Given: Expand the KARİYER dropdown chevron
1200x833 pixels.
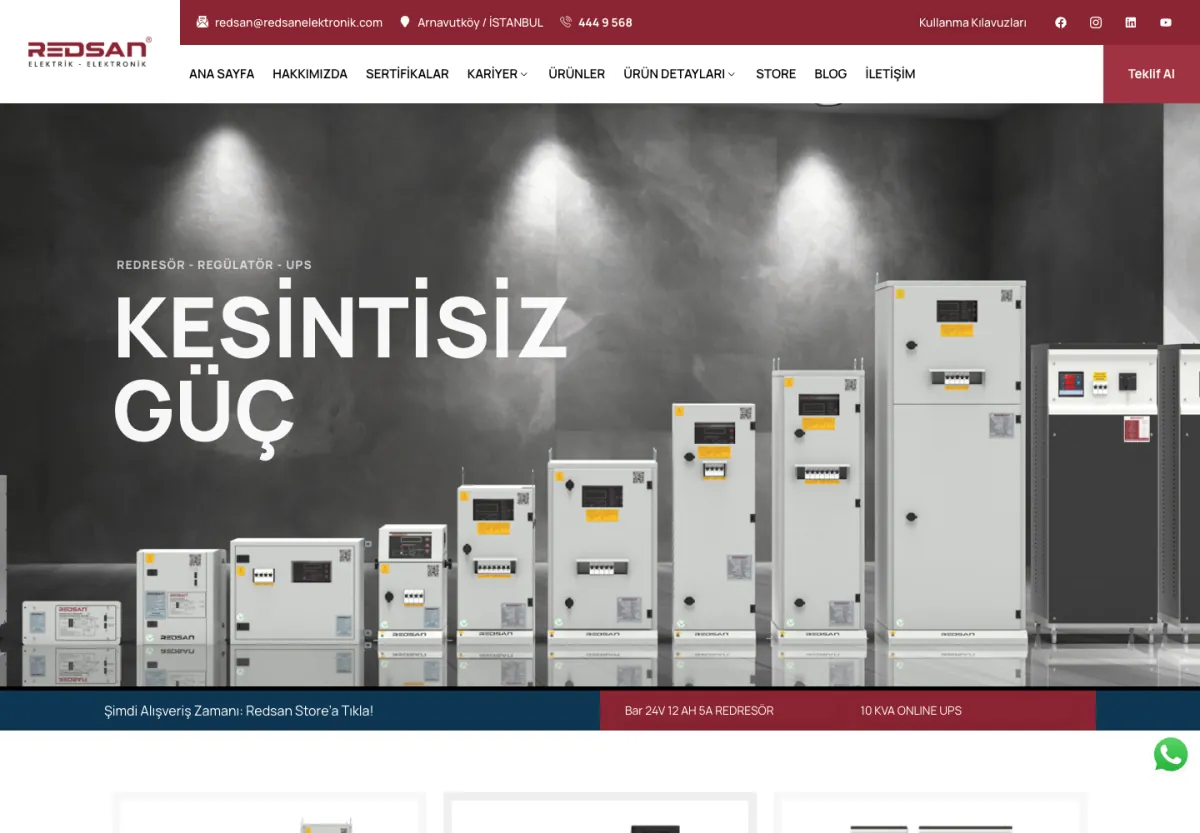Looking at the screenshot, I should [x=524, y=74].
